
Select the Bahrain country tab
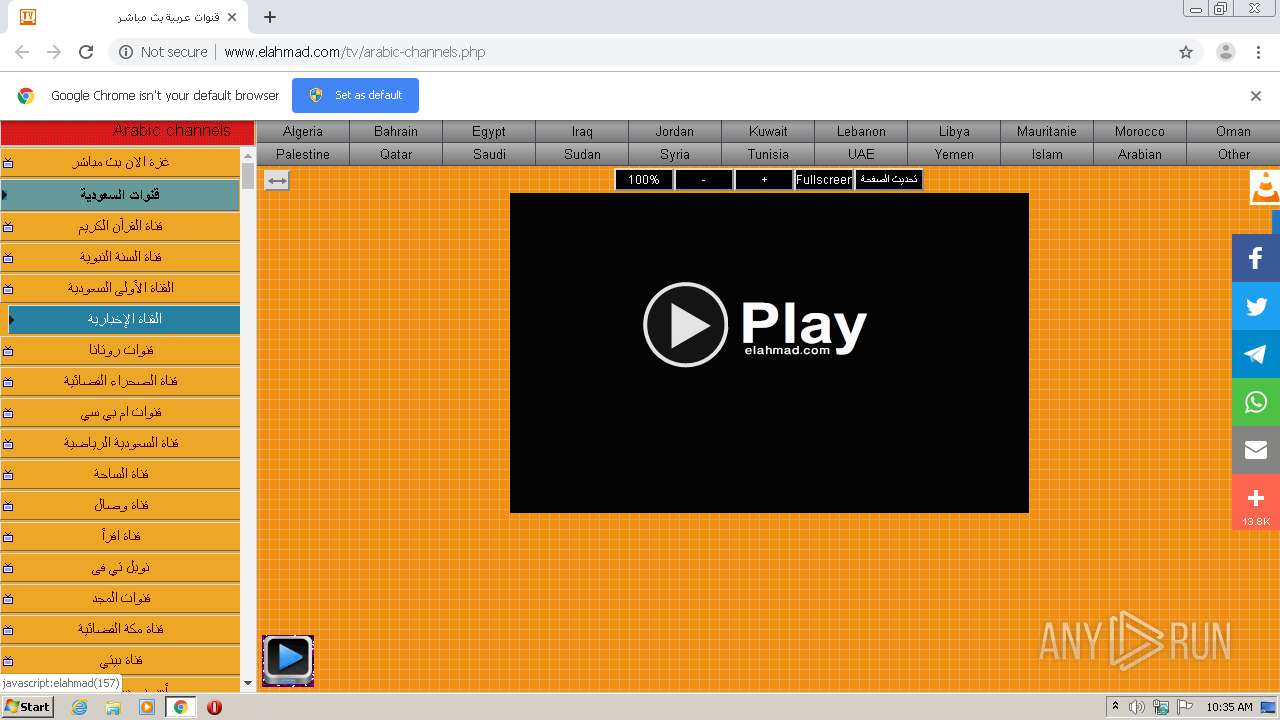tap(396, 131)
